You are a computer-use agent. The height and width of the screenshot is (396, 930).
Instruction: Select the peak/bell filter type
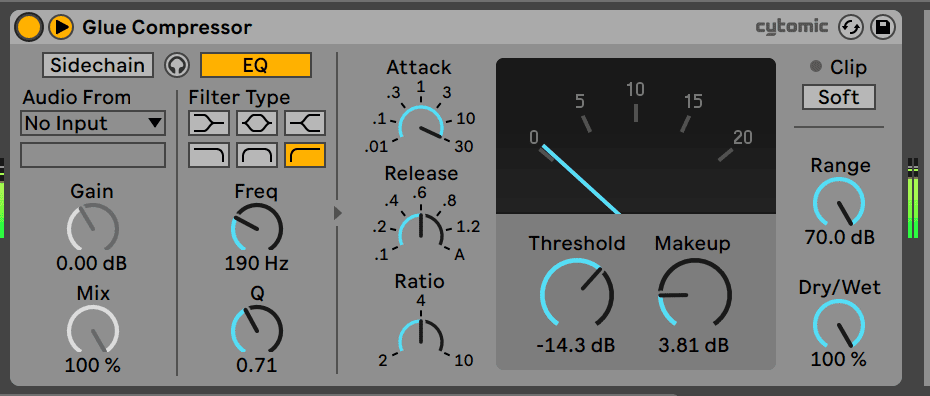pos(257,123)
